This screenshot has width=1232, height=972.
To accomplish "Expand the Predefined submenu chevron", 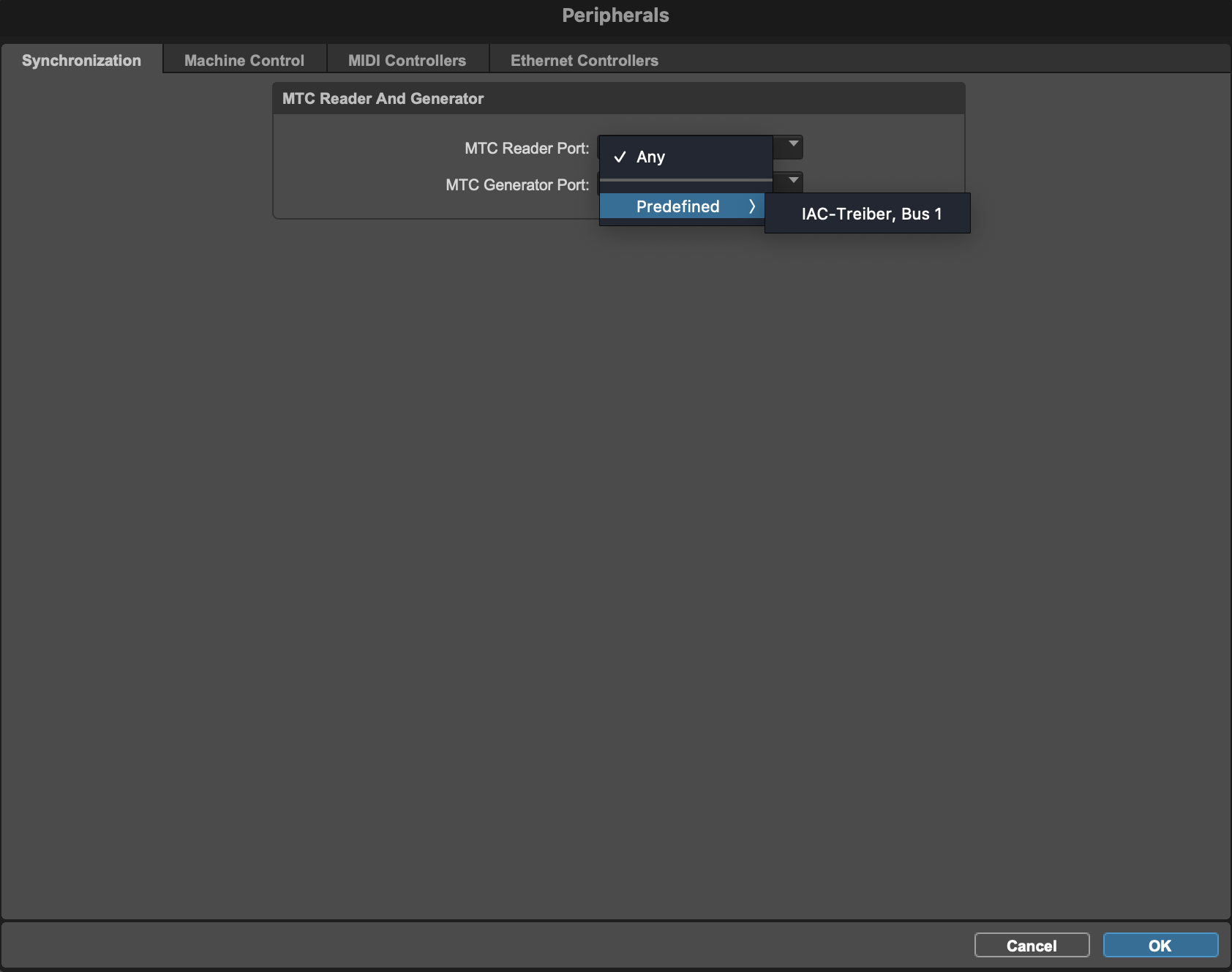I will 753,206.
